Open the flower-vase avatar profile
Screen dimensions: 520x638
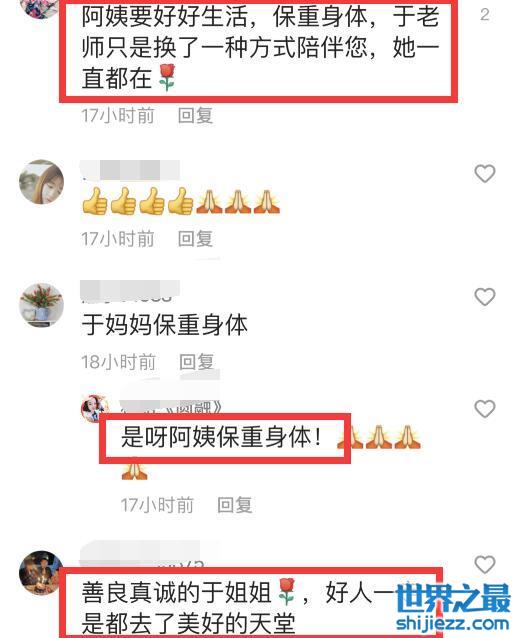[42, 305]
